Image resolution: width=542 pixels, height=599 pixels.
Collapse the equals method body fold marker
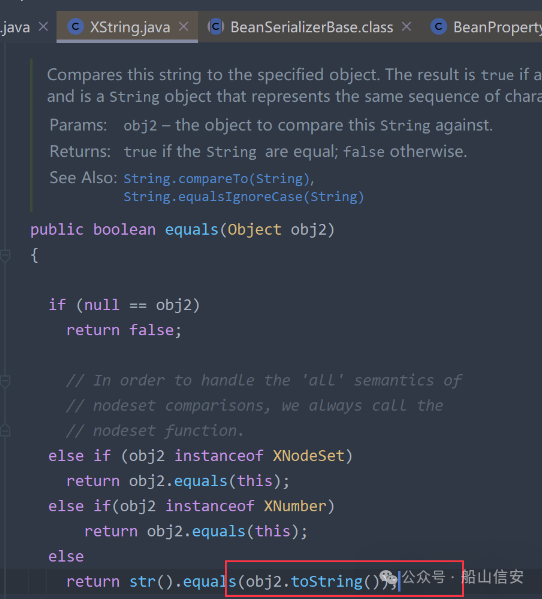pos(5,255)
